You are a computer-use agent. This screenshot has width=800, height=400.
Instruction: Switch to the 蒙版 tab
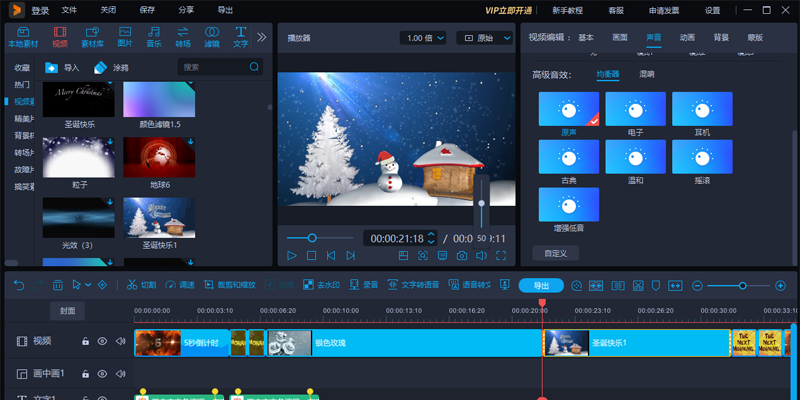click(755, 37)
